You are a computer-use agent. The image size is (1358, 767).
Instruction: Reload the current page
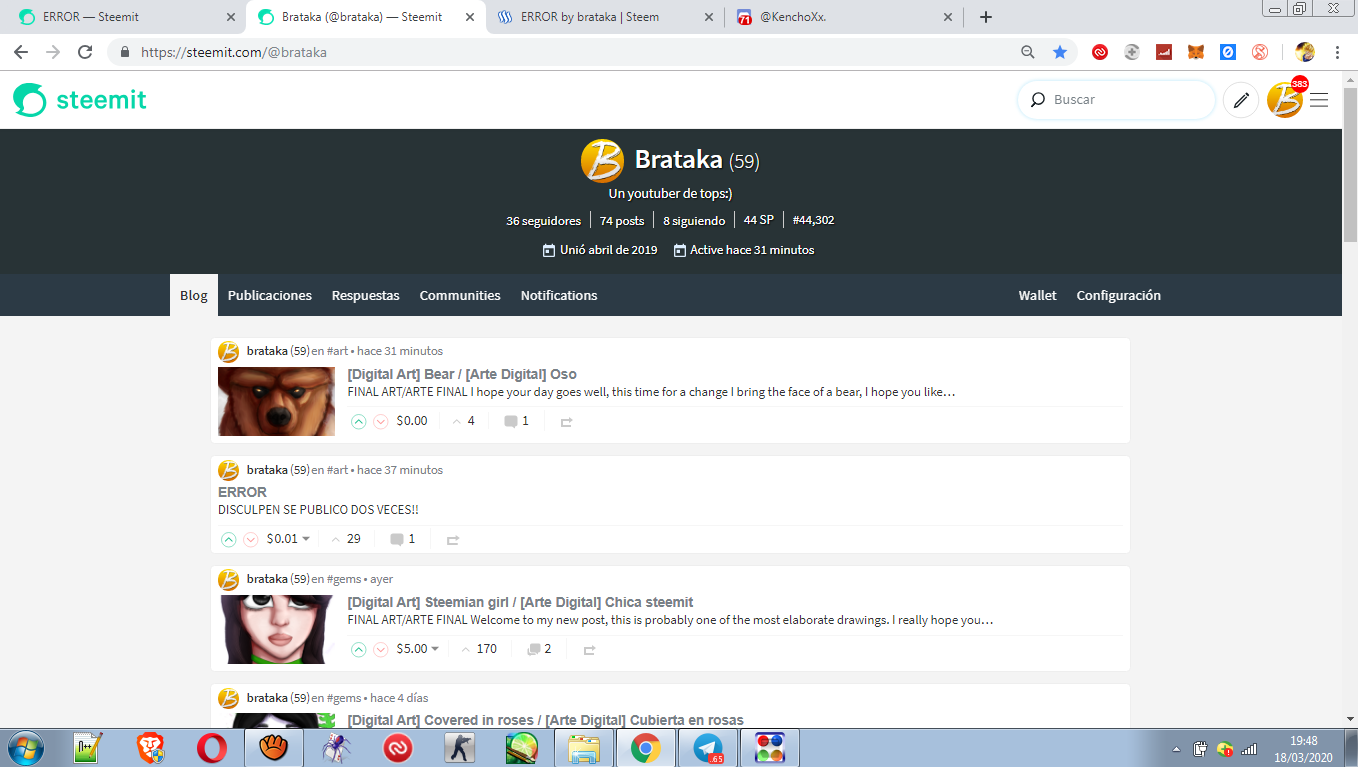click(85, 52)
